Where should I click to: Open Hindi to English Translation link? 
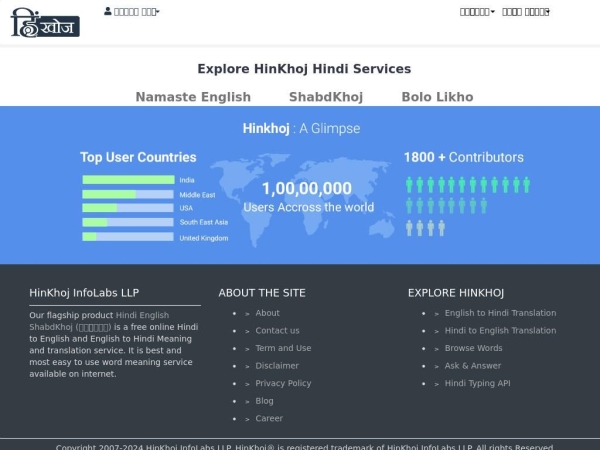click(x=500, y=331)
